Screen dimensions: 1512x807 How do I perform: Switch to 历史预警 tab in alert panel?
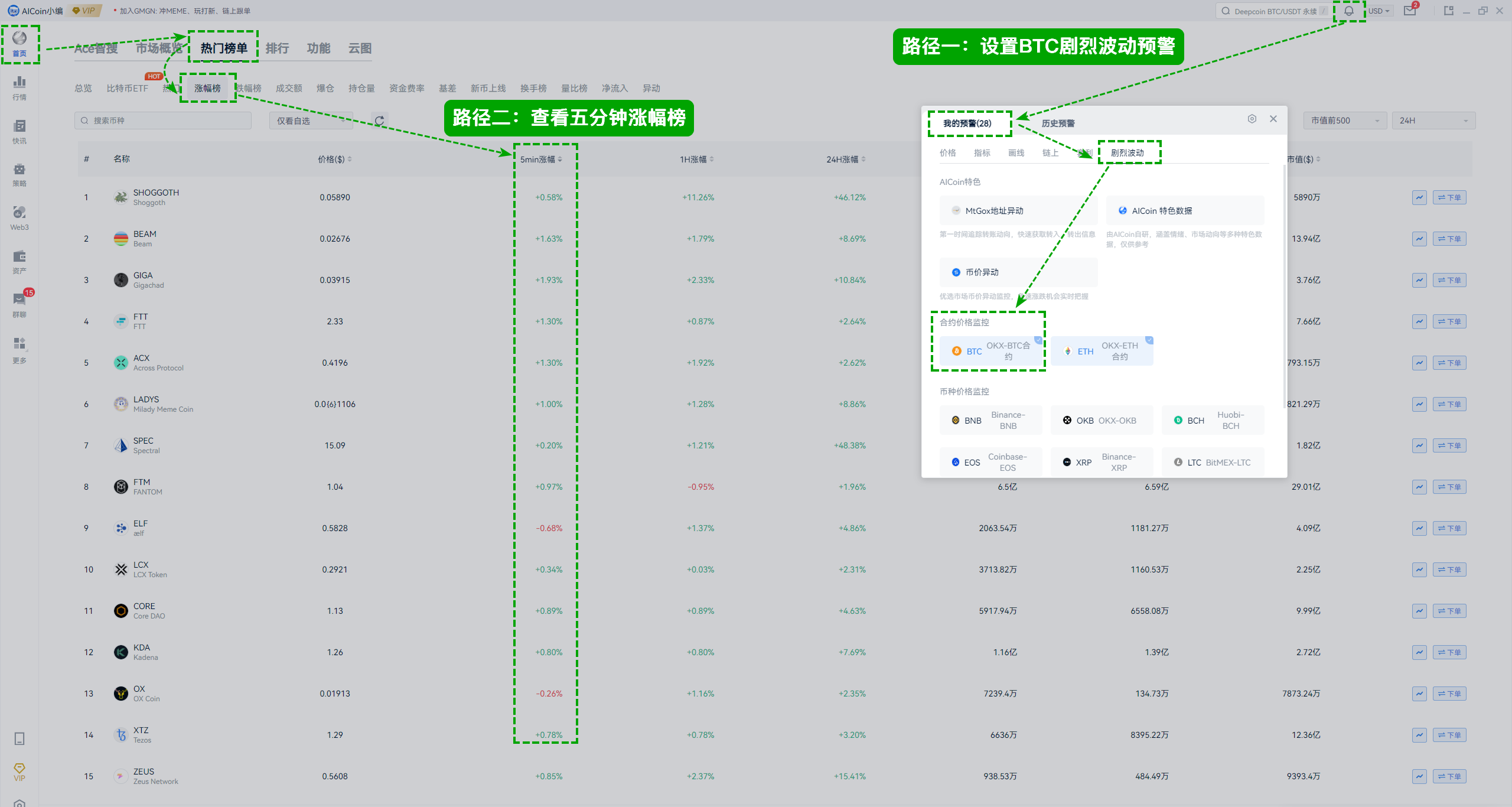1058,123
